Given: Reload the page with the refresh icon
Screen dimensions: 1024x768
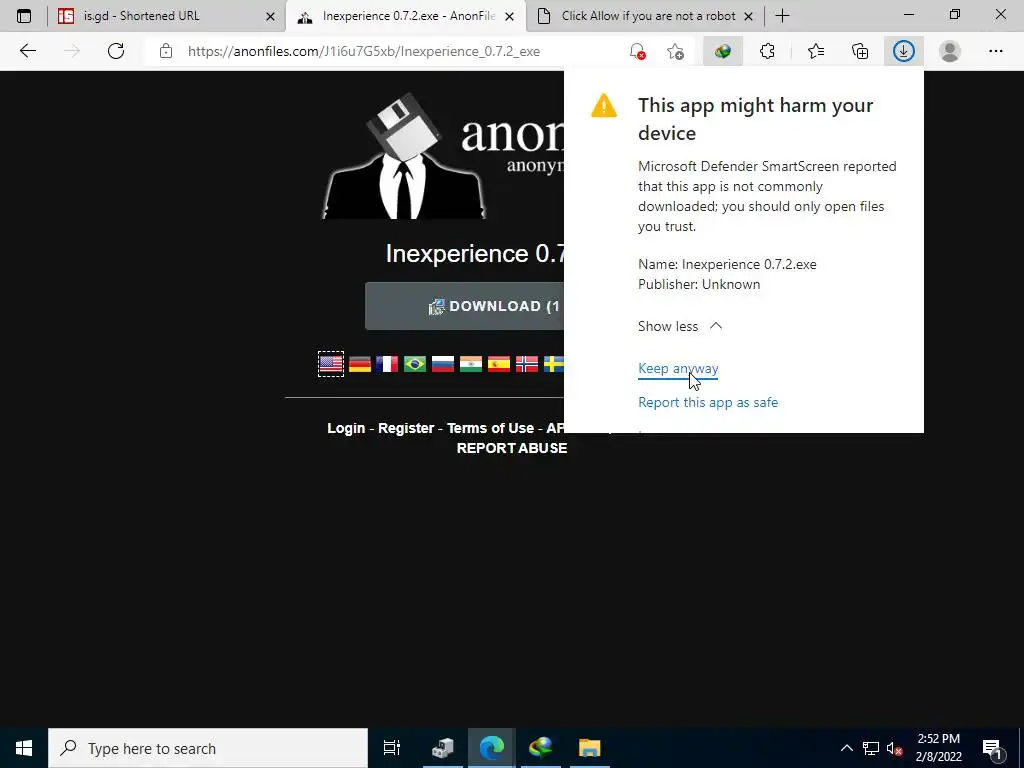Looking at the screenshot, I should (116, 51).
